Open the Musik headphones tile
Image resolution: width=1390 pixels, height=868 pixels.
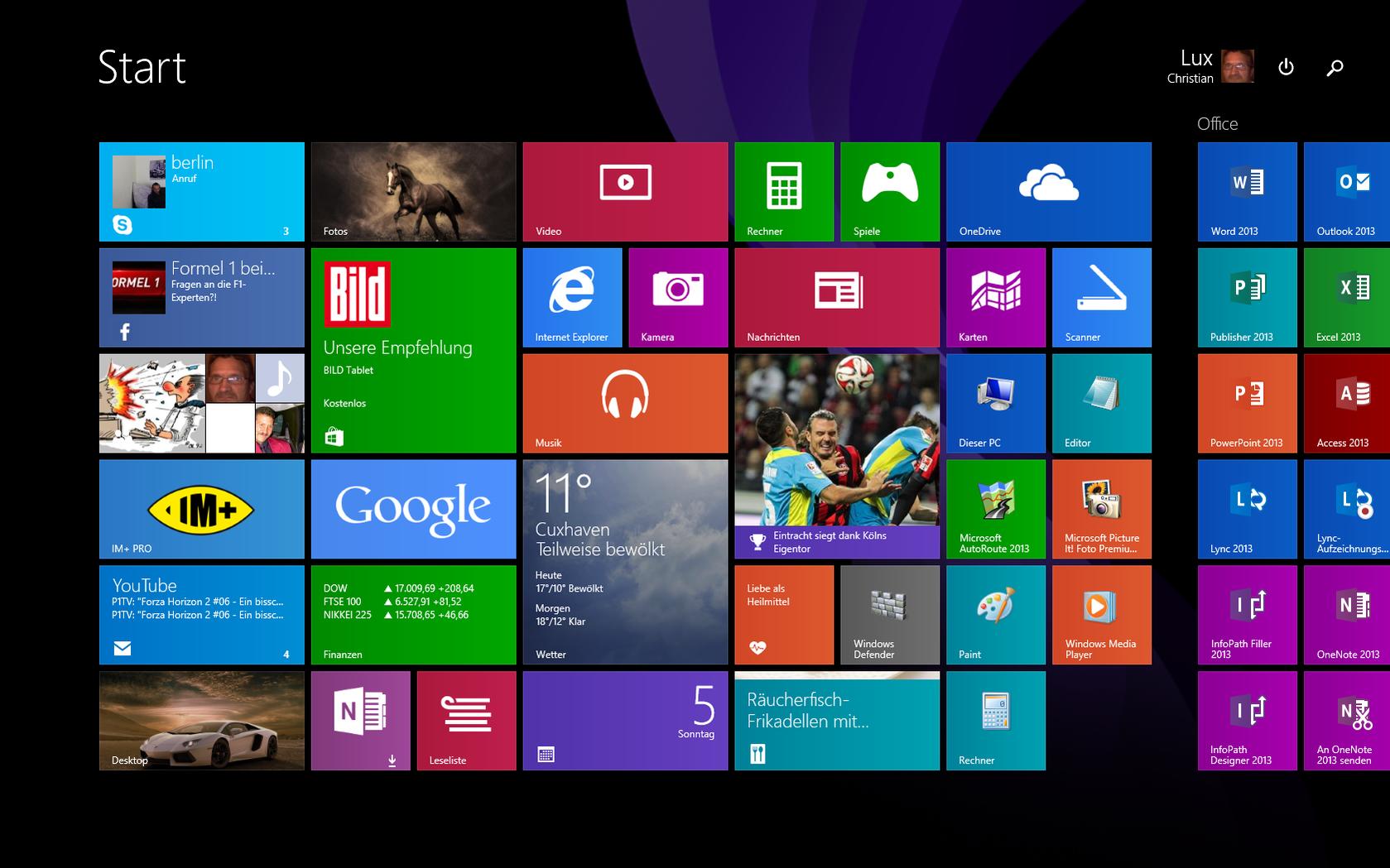coord(626,404)
